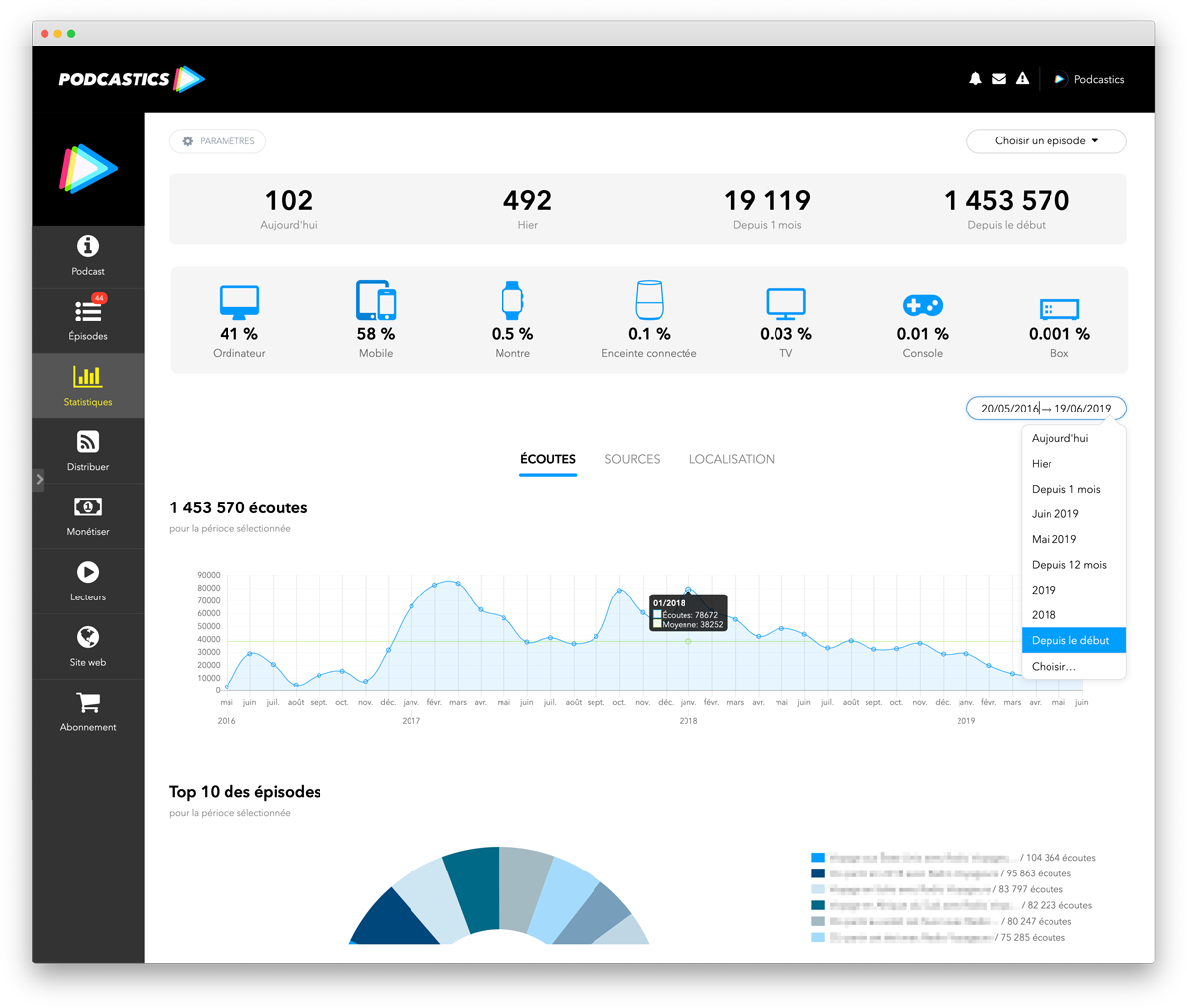
Task: Switch to the SOURCES tab
Action: 632,459
